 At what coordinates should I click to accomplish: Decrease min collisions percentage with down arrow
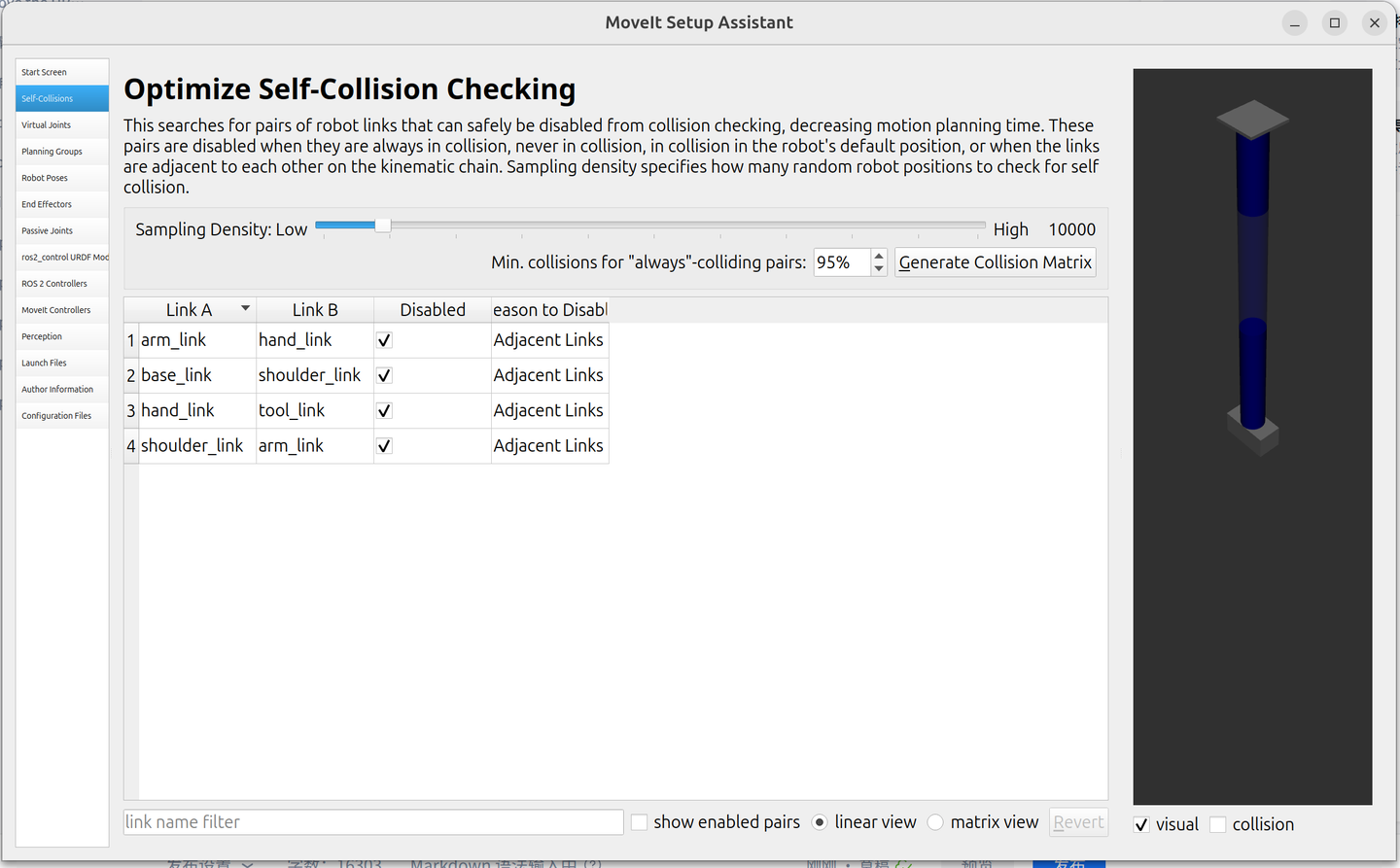[x=879, y=269]
